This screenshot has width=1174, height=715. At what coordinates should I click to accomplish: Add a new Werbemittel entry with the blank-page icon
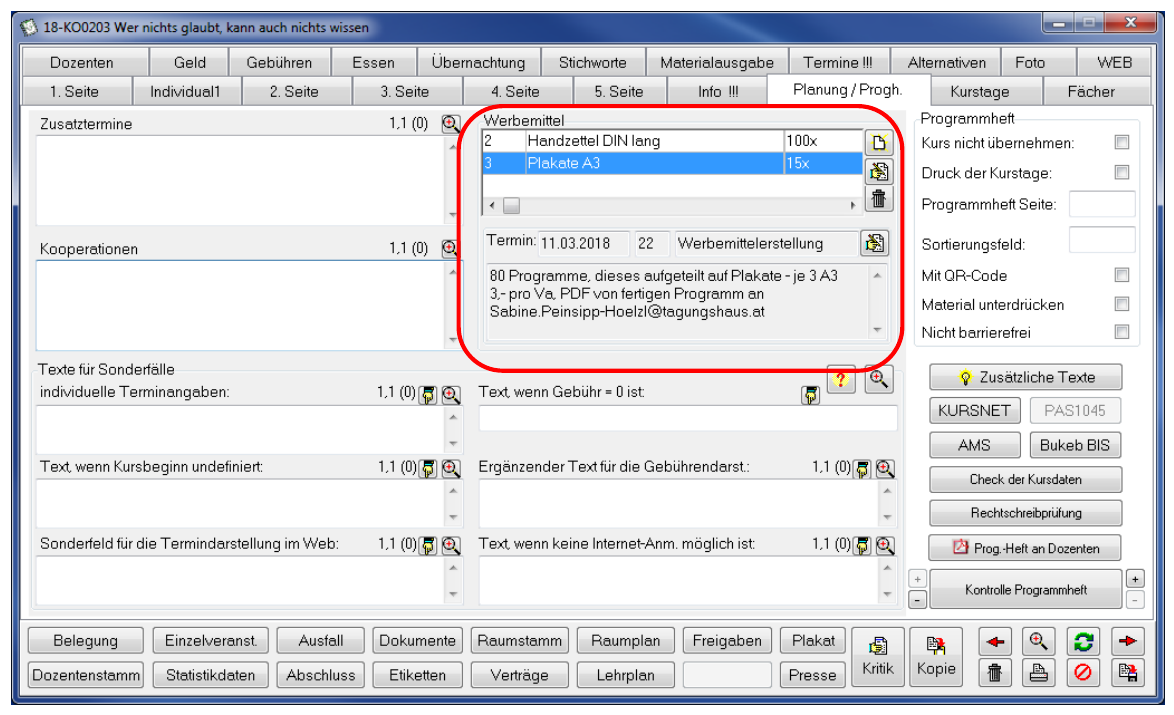coord(878,142)
